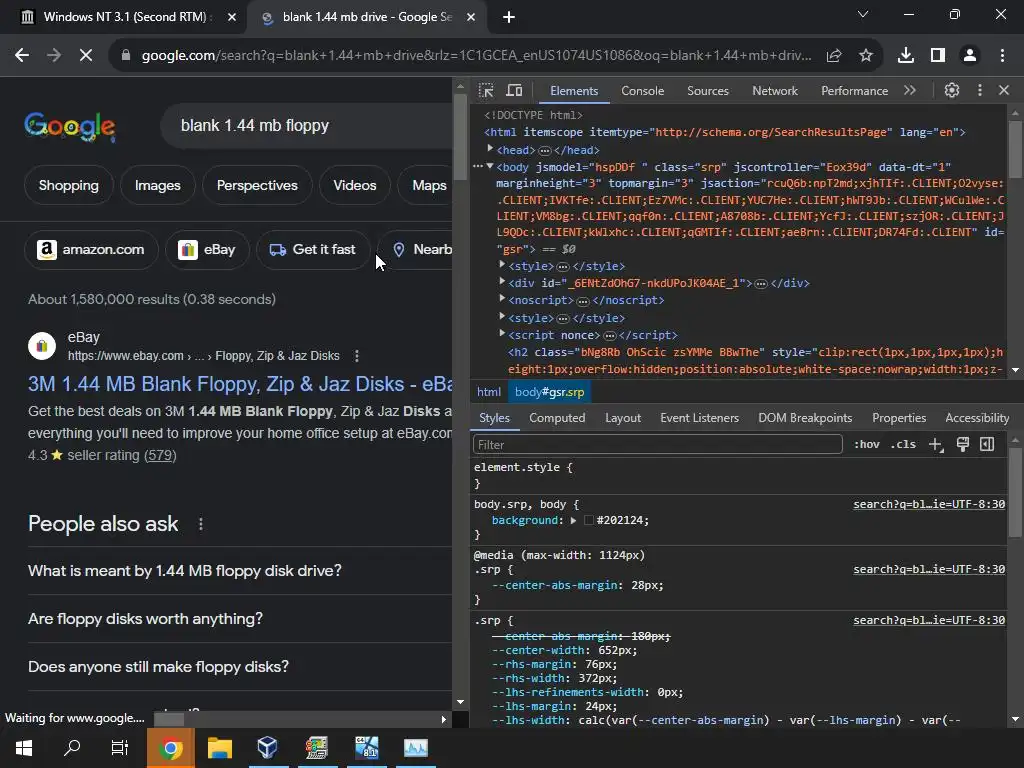
Task: Collapse the body element node
Action: coord(490,167)
